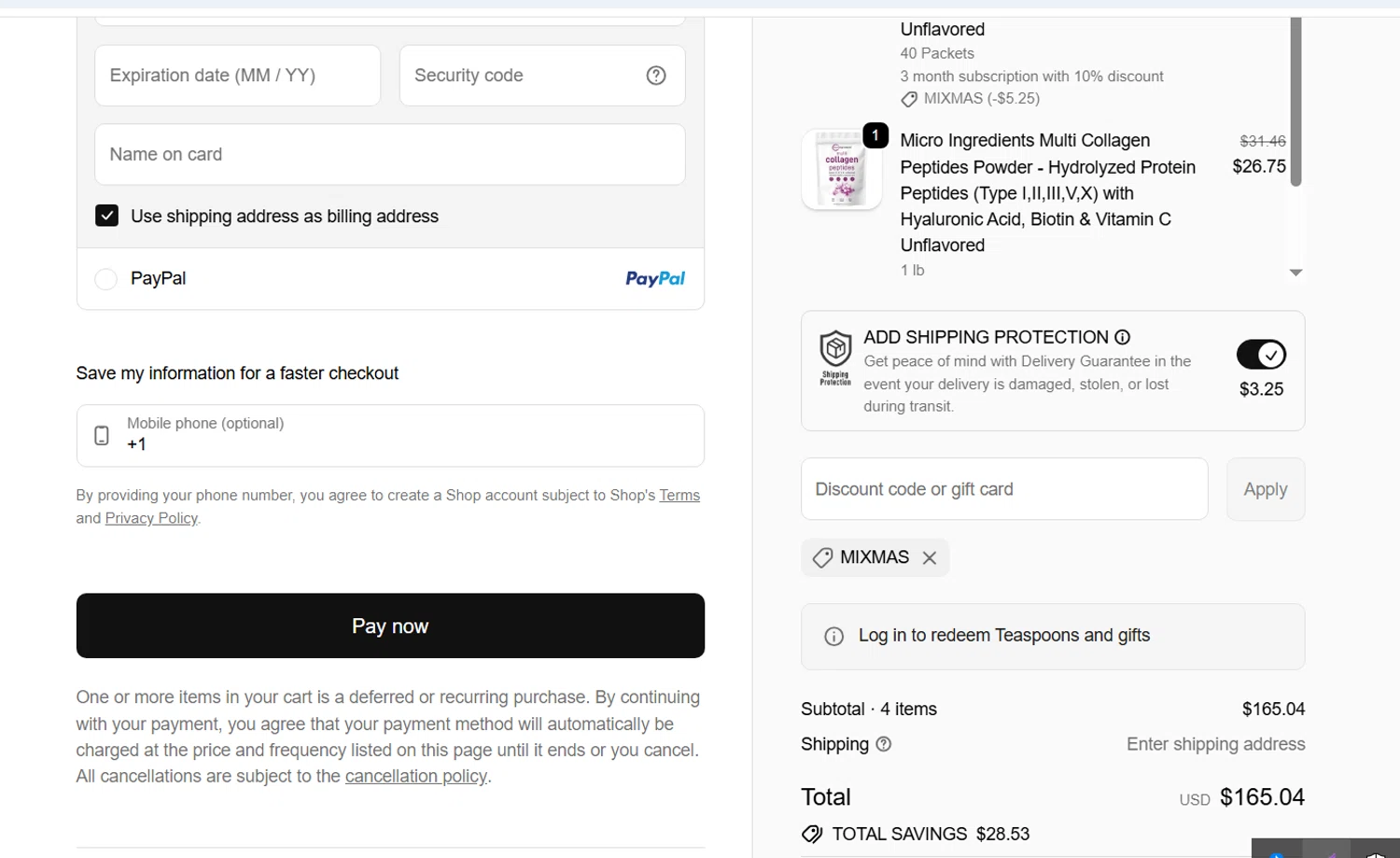Focus the Mobile phone optional field
This screenshot has width=1400, height=858.
pos(390,435)
